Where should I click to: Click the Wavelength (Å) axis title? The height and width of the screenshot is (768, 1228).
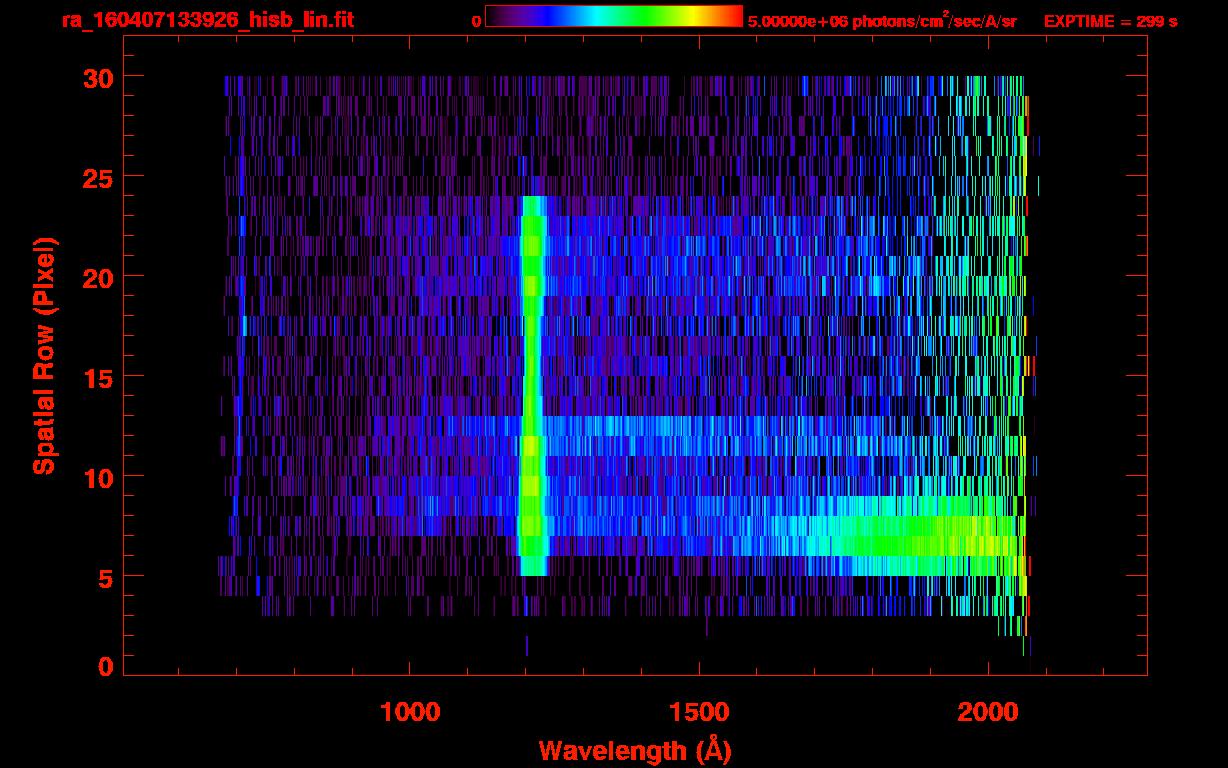coord(635,750)
